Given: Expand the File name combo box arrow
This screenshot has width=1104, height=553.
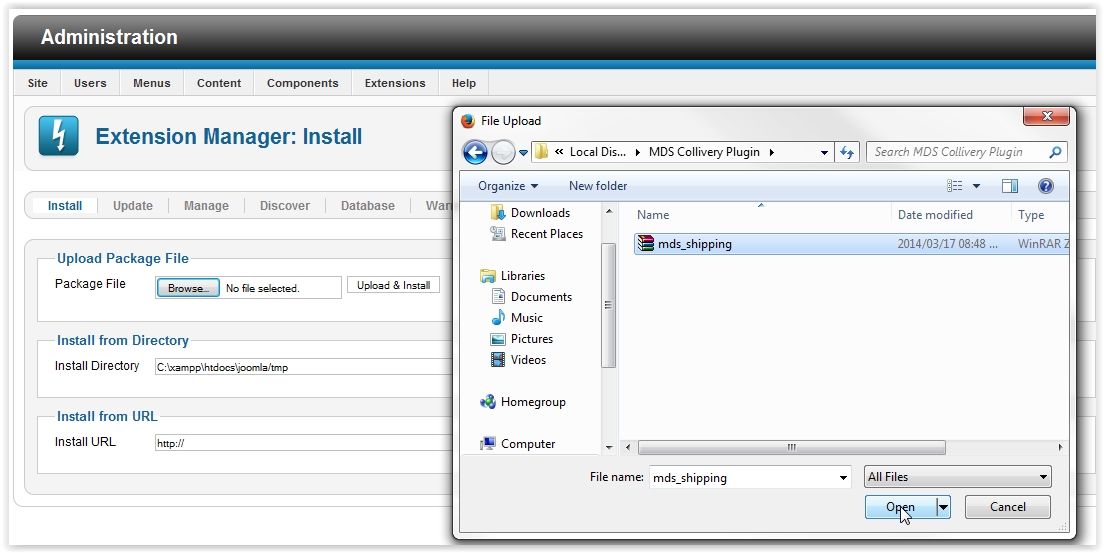Looking at the screenshot, I should pyautogui.click(x=843, y=478).
